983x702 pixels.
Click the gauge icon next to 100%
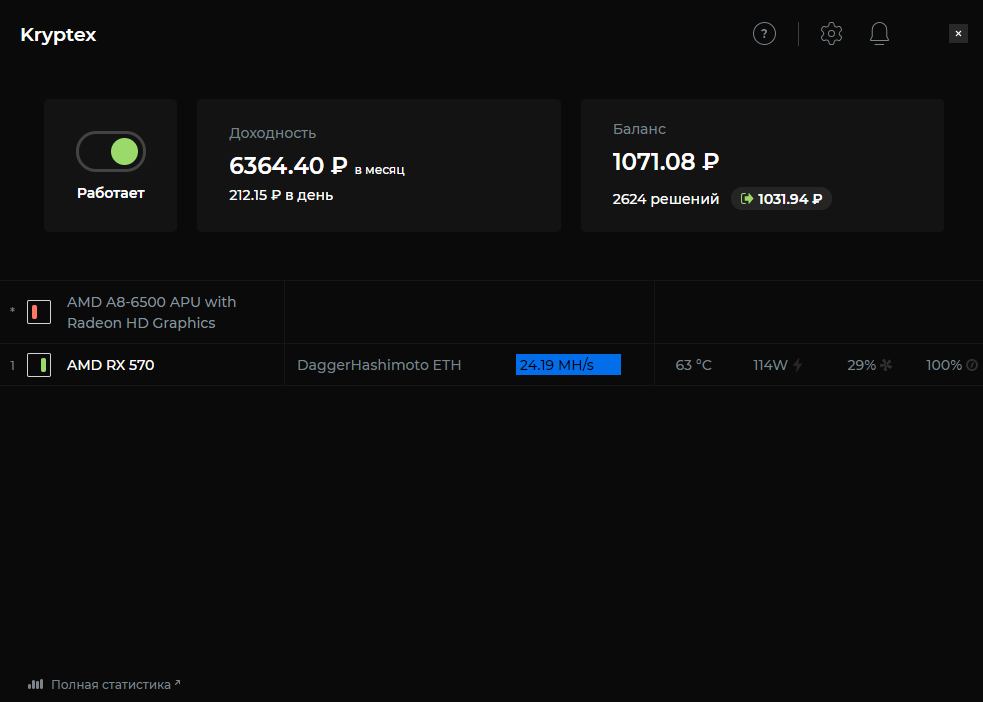pyautogui.click(x=972, y=365)
